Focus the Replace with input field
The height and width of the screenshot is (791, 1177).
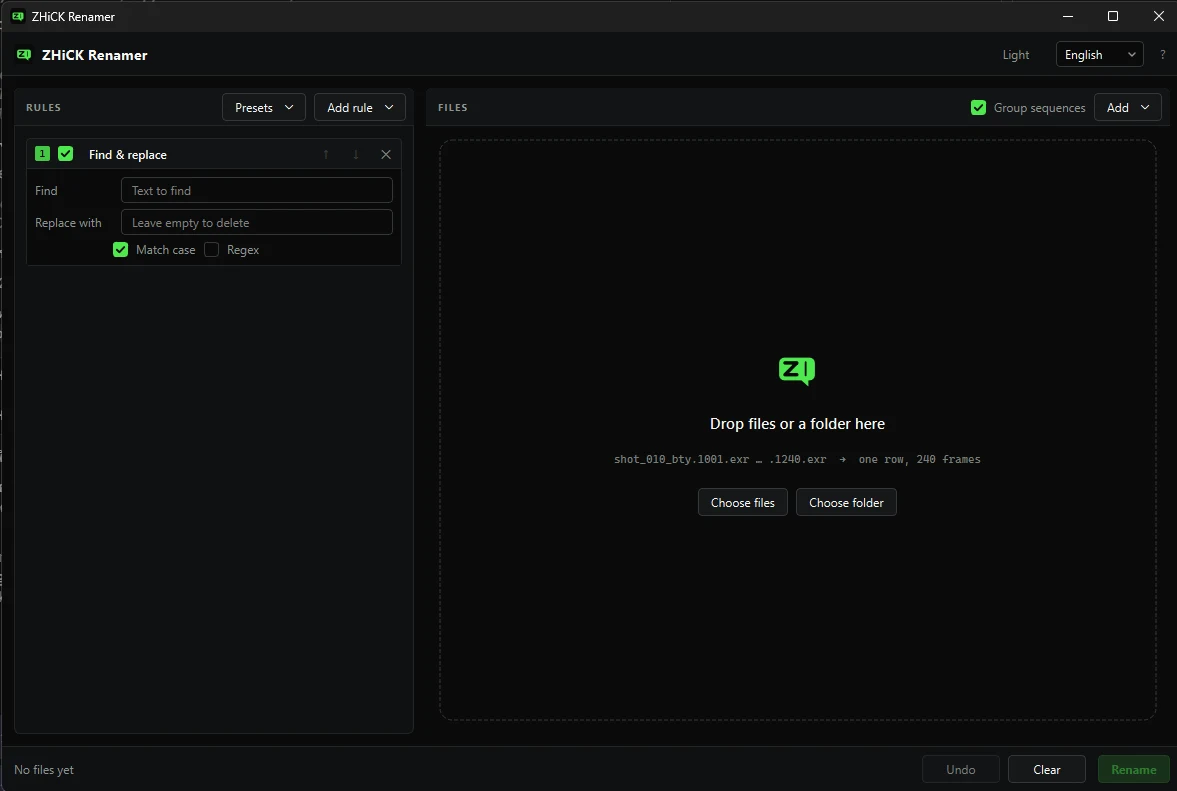click(257, 223)
